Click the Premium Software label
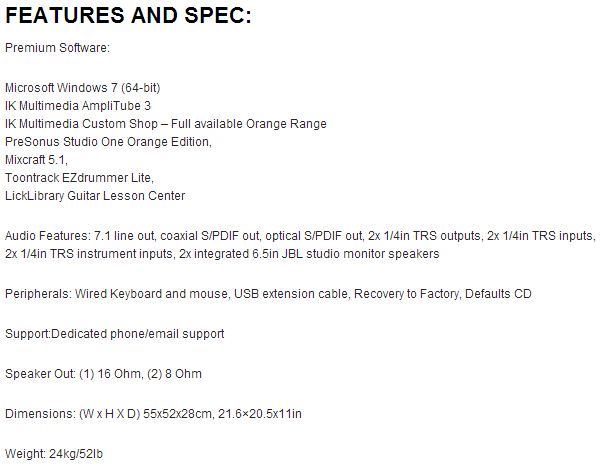Image resolution: width=603 pixels, height=471 pixels. tap(57, 47)
